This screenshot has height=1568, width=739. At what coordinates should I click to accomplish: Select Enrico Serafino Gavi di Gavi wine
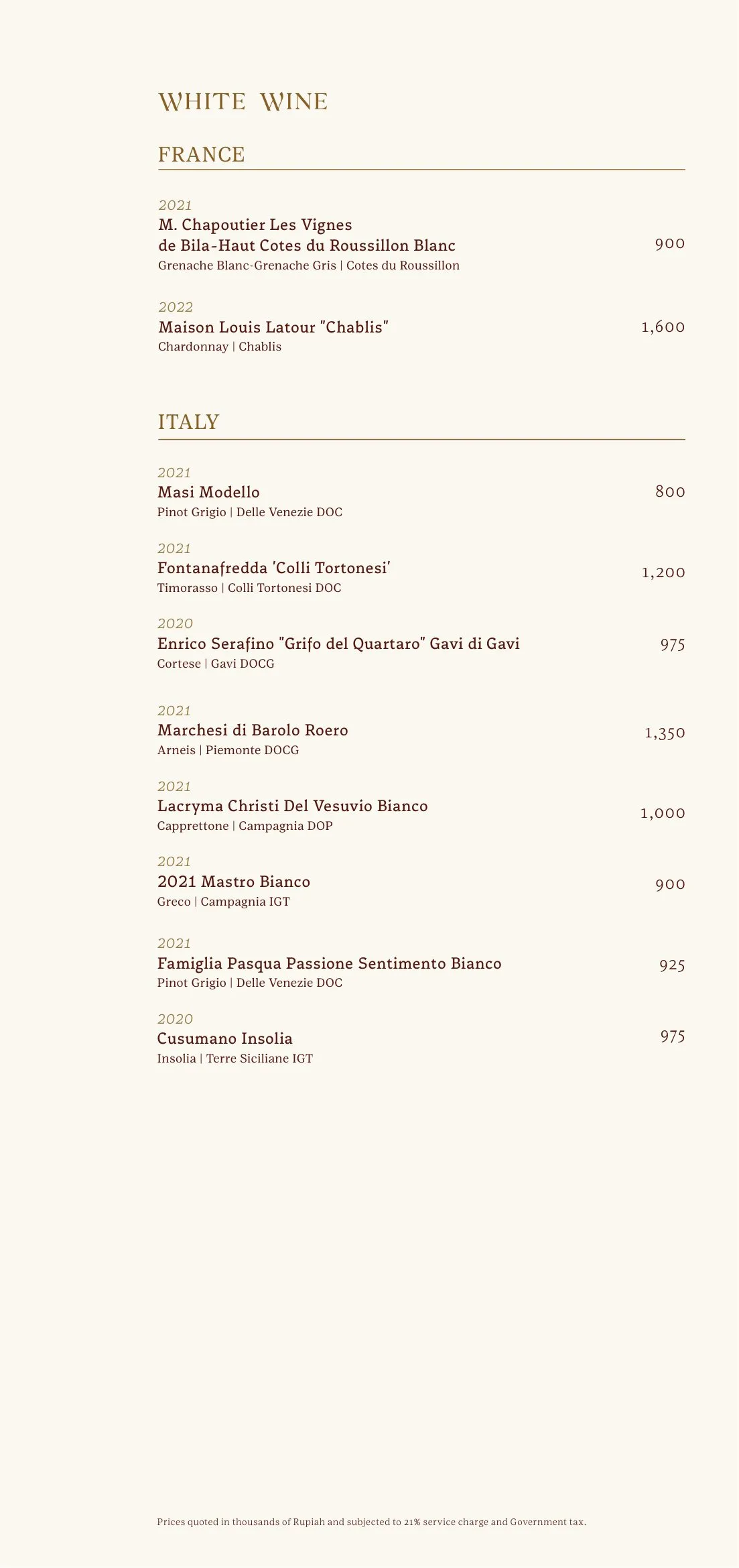tap(338, 644)
